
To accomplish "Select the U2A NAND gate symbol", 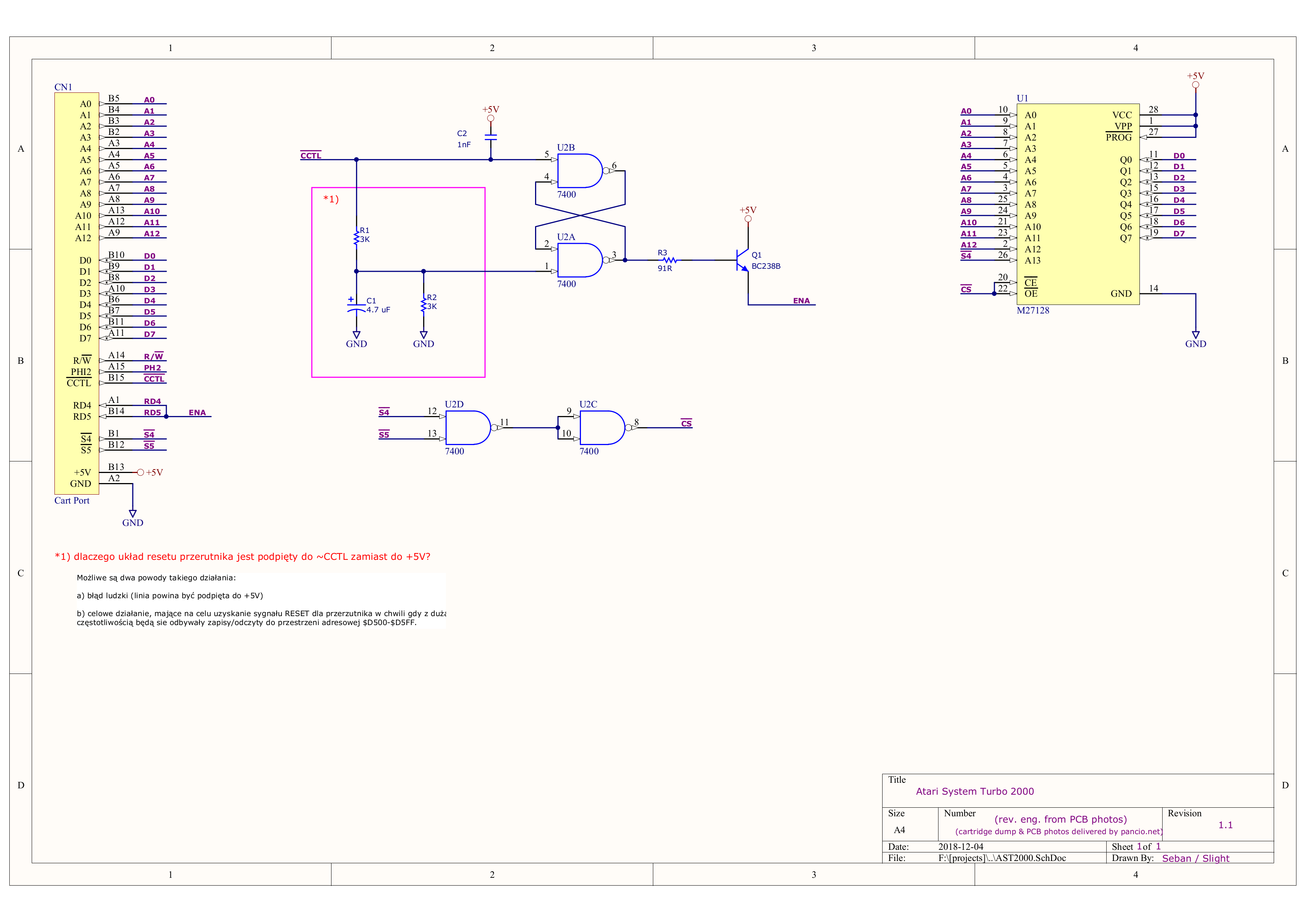I will (579, 260).
